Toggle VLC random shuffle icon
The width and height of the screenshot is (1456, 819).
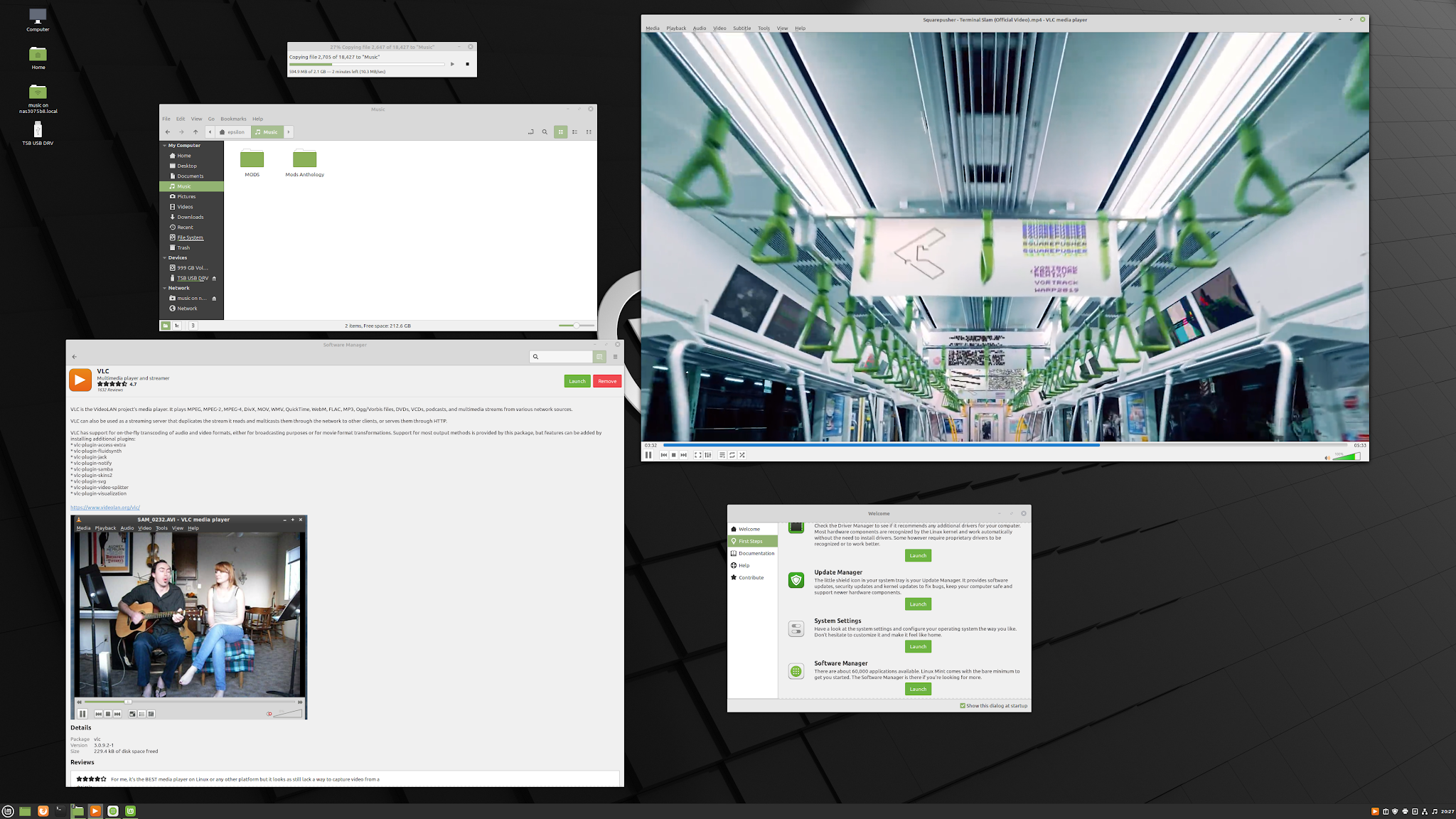(x=742, y=455)
